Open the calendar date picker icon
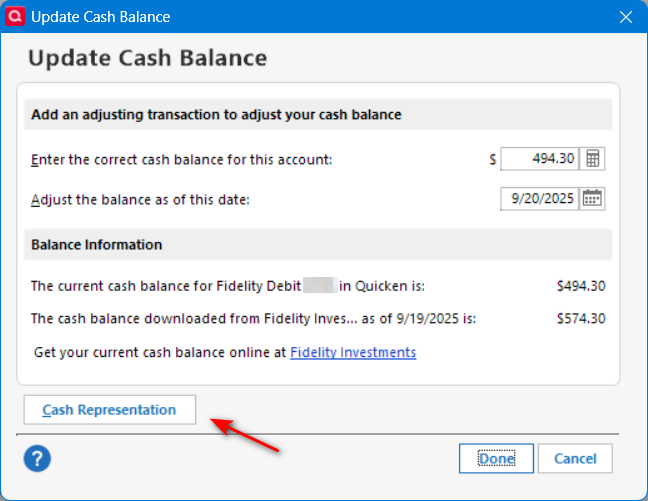648x501 pixels. click(592, 199)
